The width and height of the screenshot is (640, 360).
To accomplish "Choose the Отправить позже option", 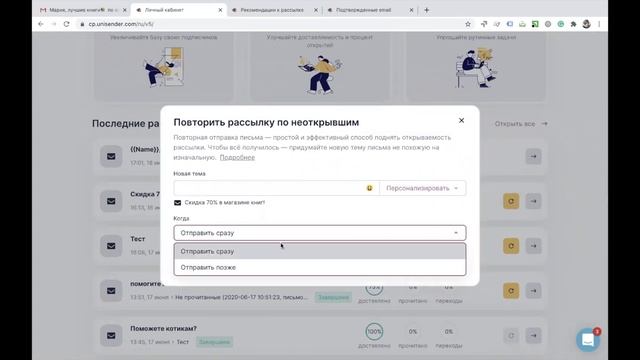I will [x=320, y=267].
